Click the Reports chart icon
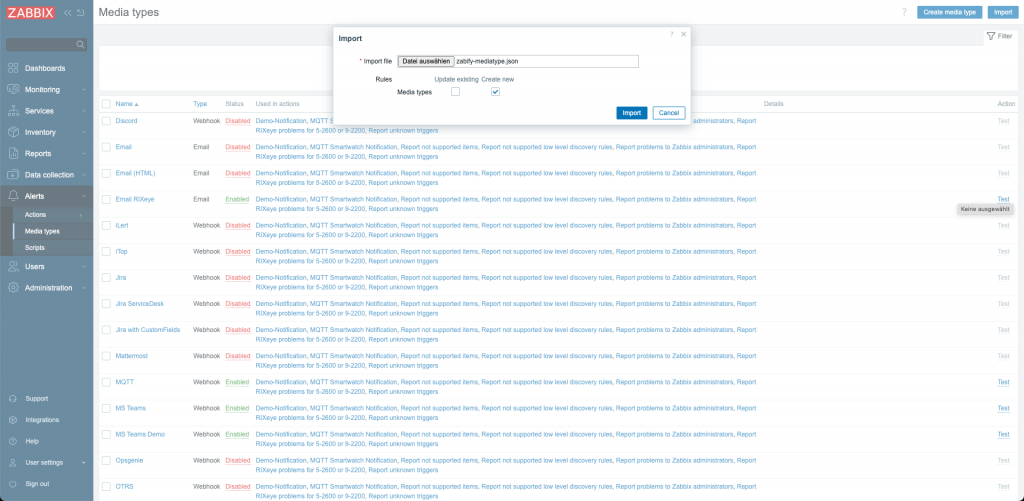Image resolution: width=1024 pixels, height=501 pixels. (13, 154)
